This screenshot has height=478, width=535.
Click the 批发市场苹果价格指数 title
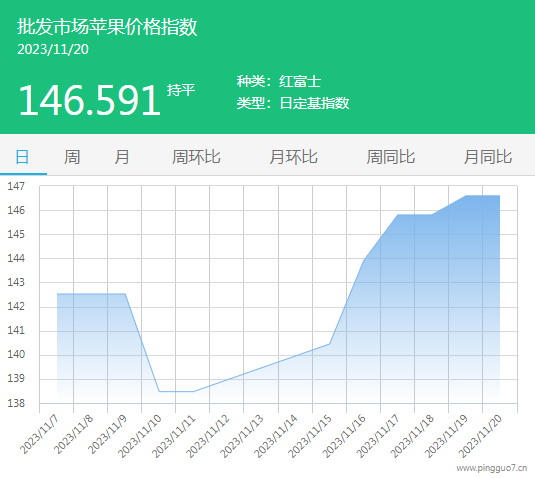107,27
